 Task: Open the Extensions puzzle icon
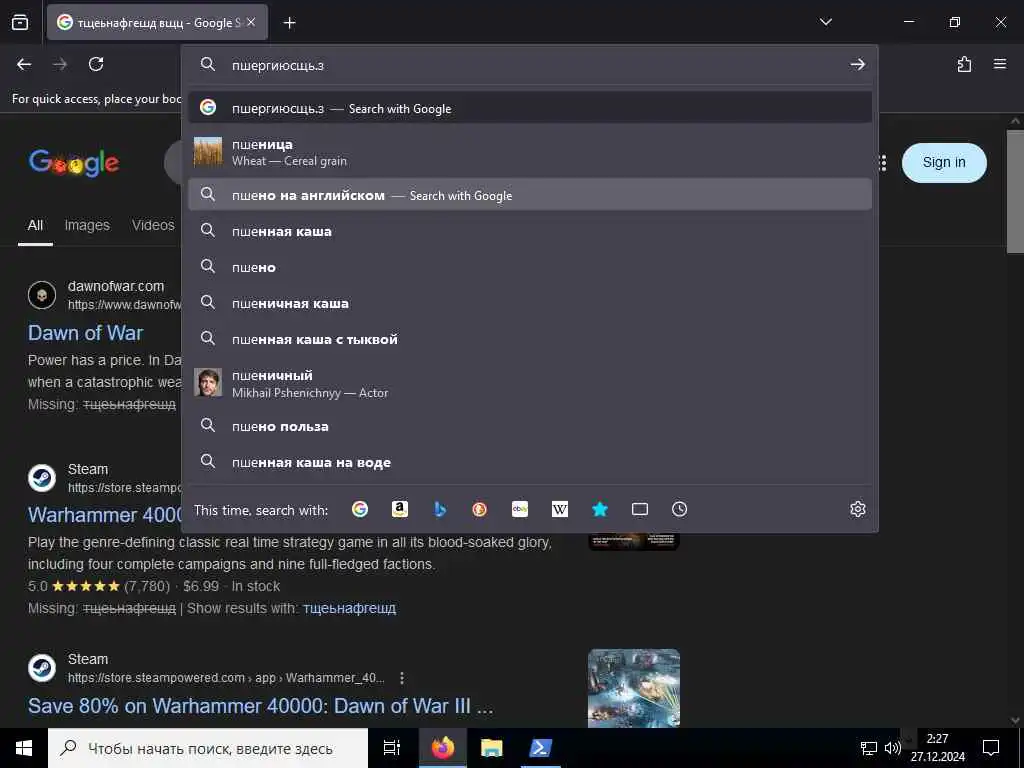coord(964,64)
